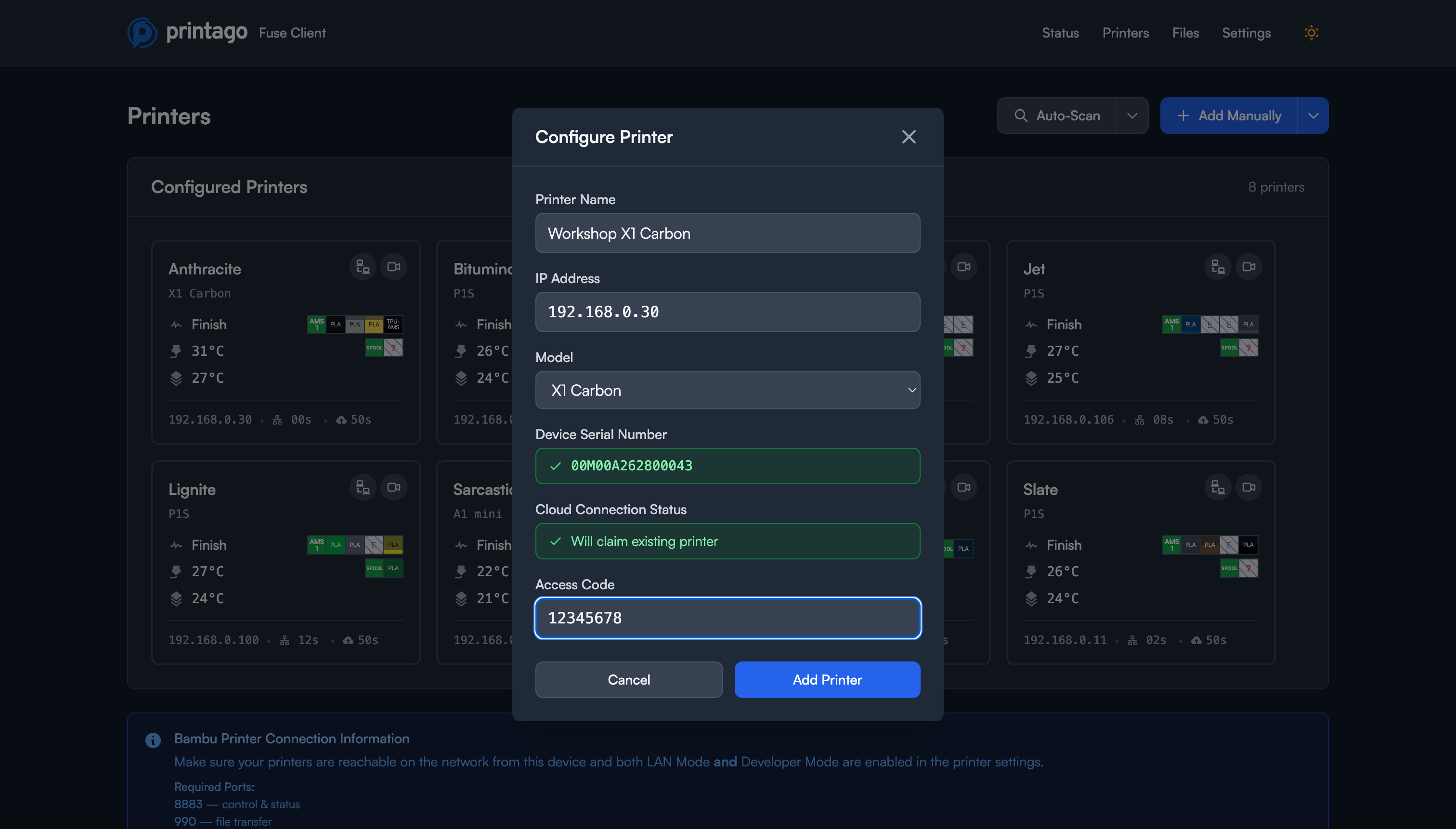Expand the Add Manually dropdown arrow
Image resolution: width=1456 pixels, height=829 pixels.
[1313, 116]
